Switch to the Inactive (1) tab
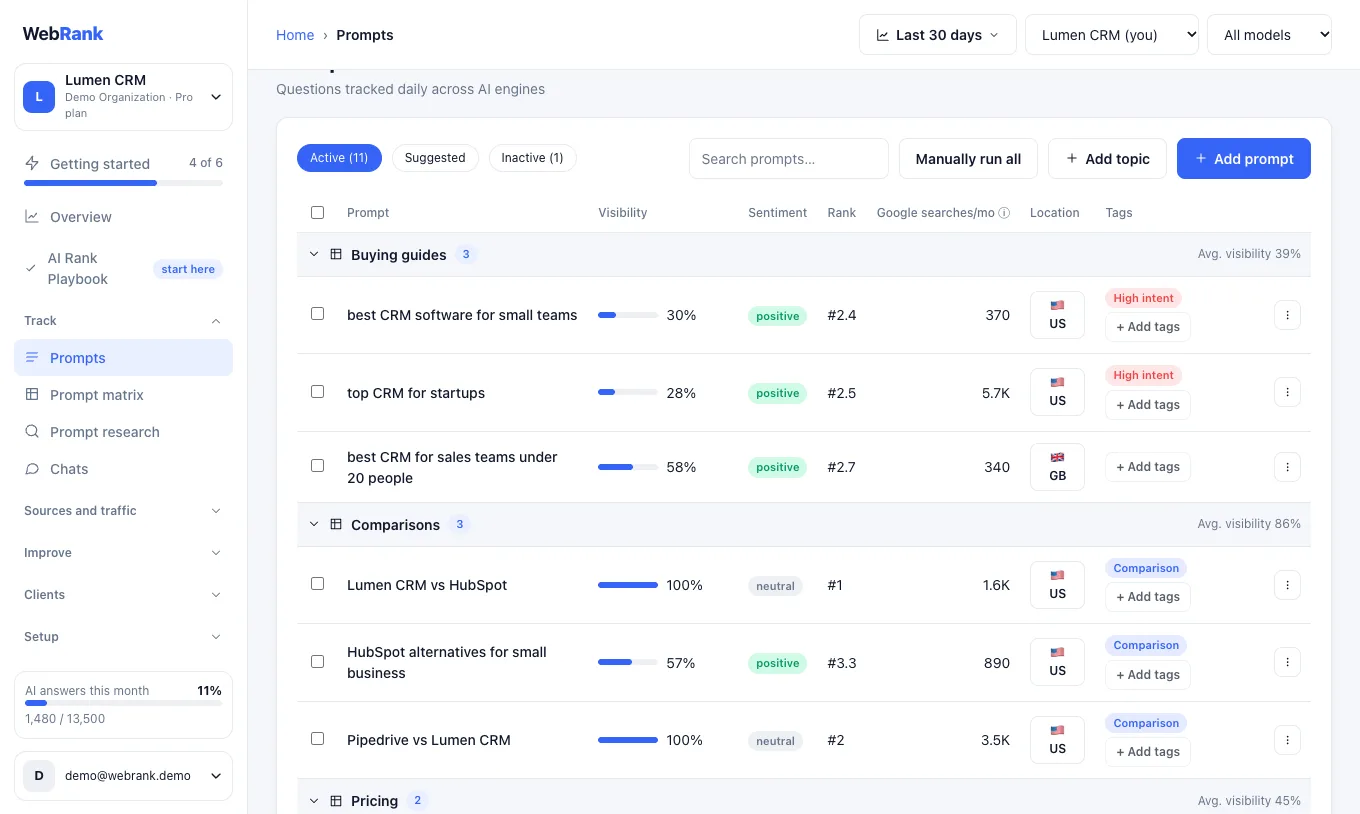Image resolution: width=1360 pixels, height=814 pixels. (x=532, y=158)
